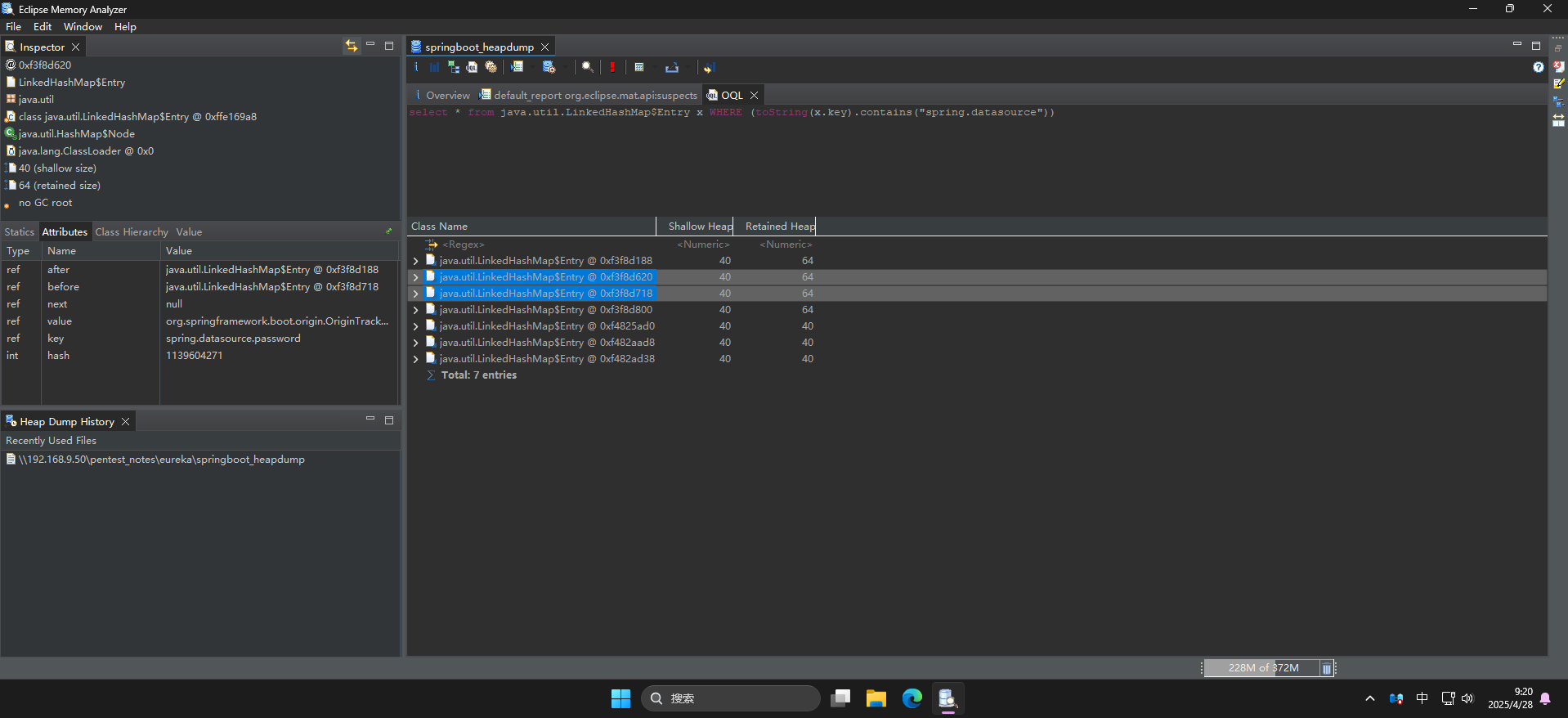Image resolution: width=1568 pixels, height=718 pixels.
Task: Sort by the Class Name column header
Action: click(x=531, y=226)
